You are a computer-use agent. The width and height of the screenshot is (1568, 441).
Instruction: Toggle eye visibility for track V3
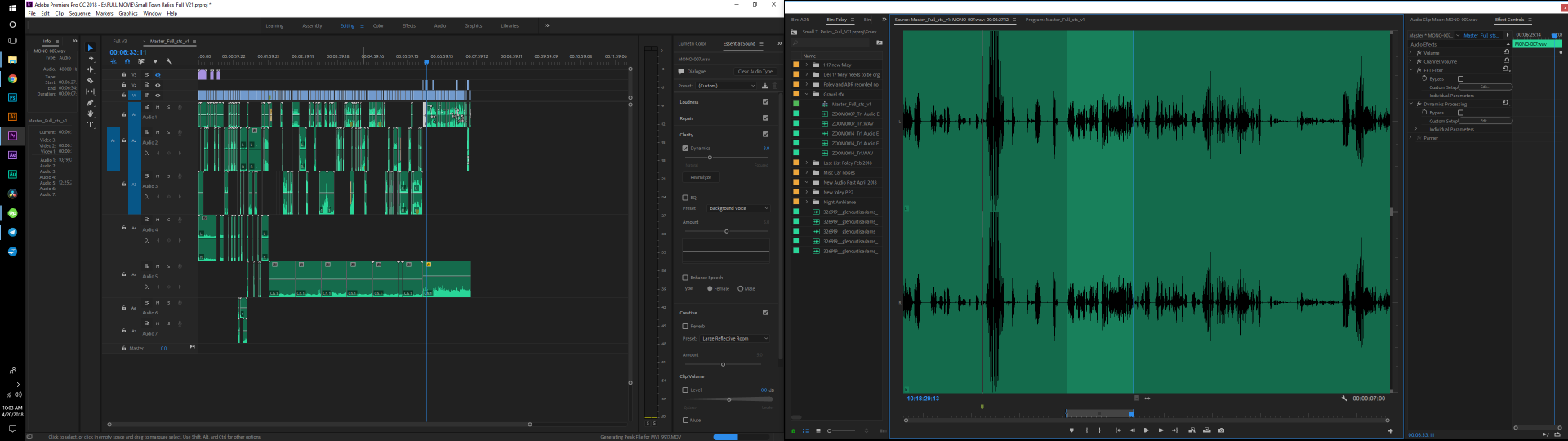click(x=158, y=74)
